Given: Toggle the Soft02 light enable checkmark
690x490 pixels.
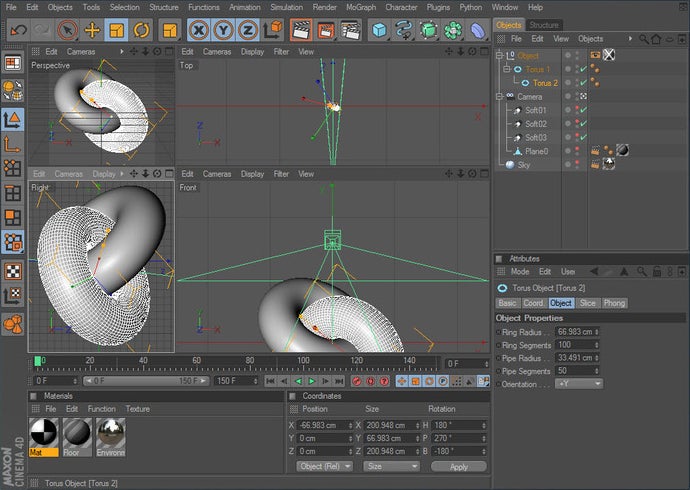Looking at the screenshot, I should tap(581, 124).
